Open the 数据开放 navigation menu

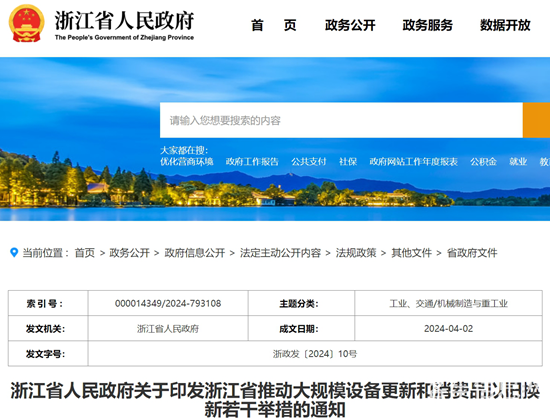pyautogui.click(x=505, y=25)
